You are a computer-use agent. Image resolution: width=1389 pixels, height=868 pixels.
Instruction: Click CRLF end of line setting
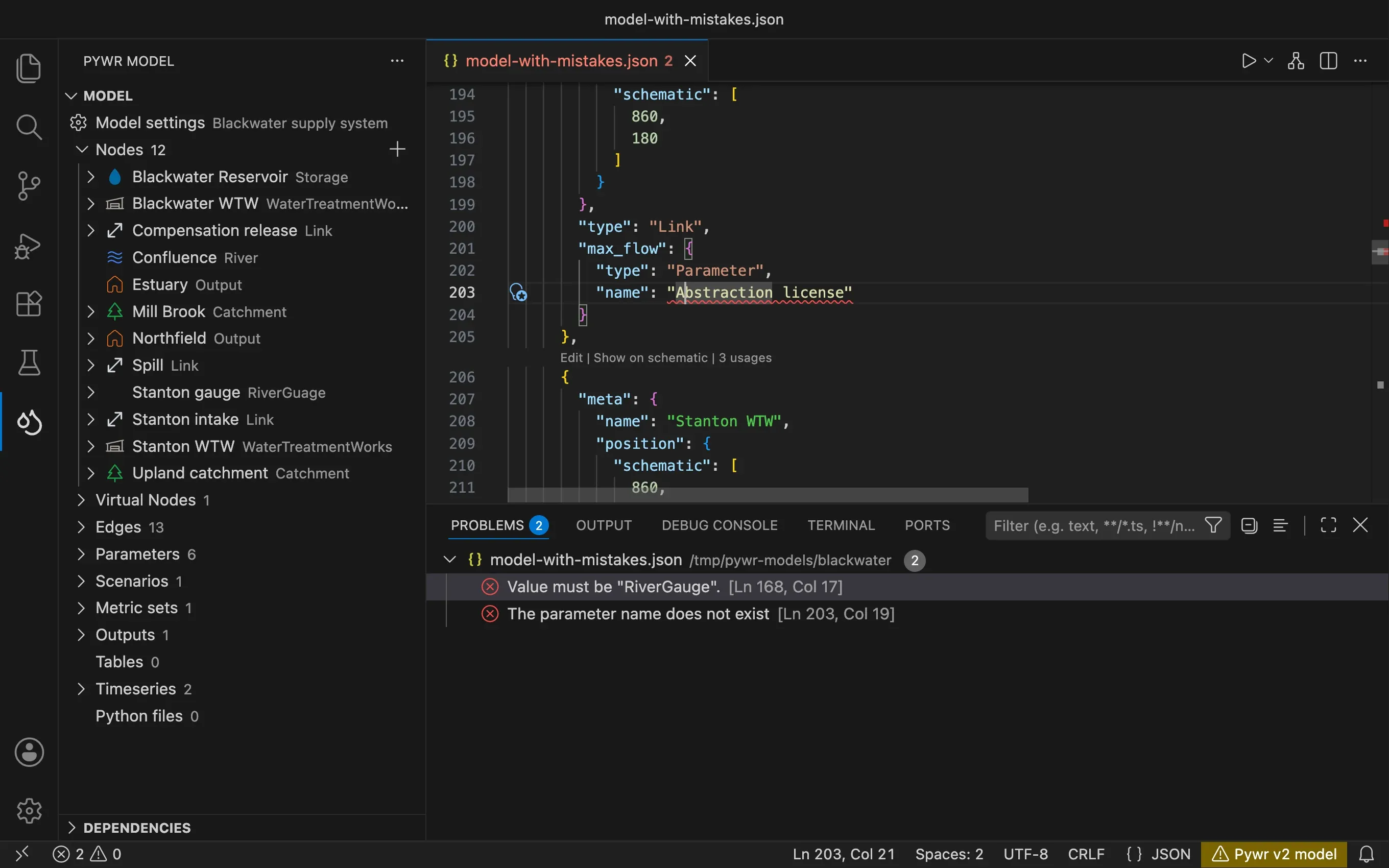tap(1086, 854)
